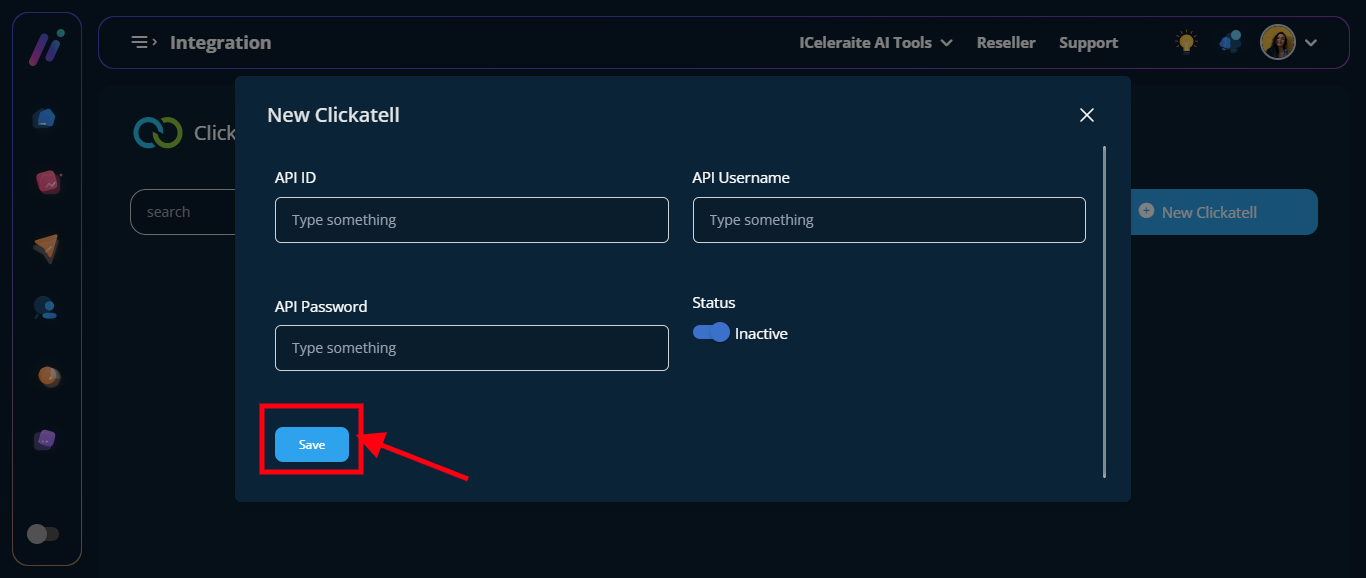Open the Reseller menu item
This screenshot has width=1366, height=578.
tap(1005, 43)
